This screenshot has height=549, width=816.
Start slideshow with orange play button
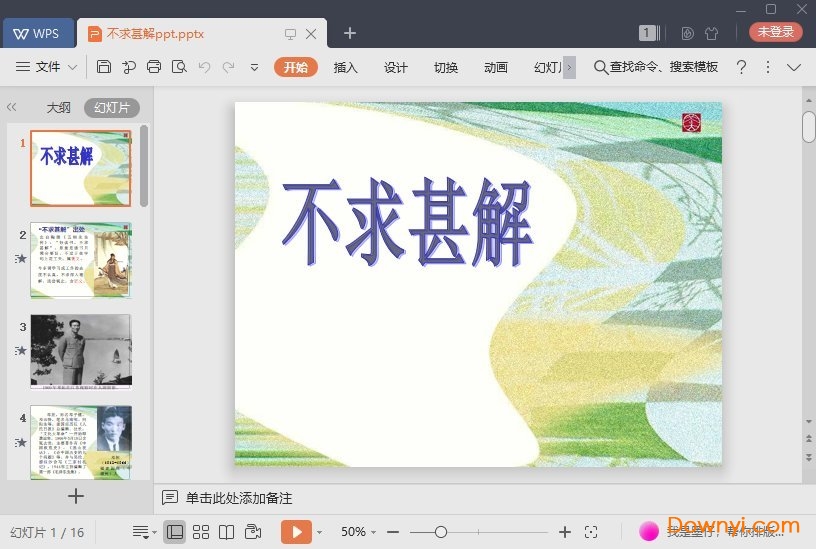point(296,532)
